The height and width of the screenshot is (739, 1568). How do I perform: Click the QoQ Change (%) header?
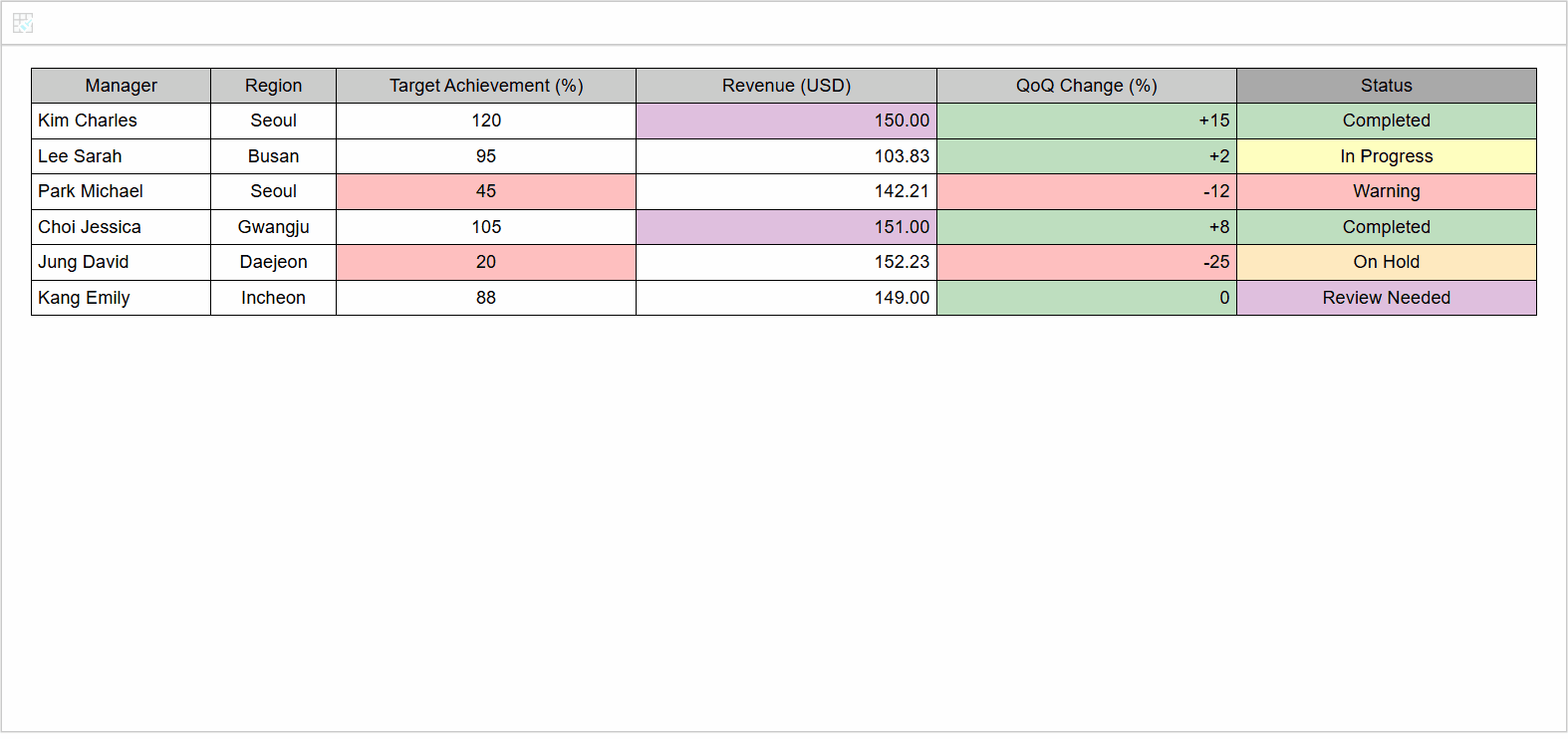[1087, 86]
